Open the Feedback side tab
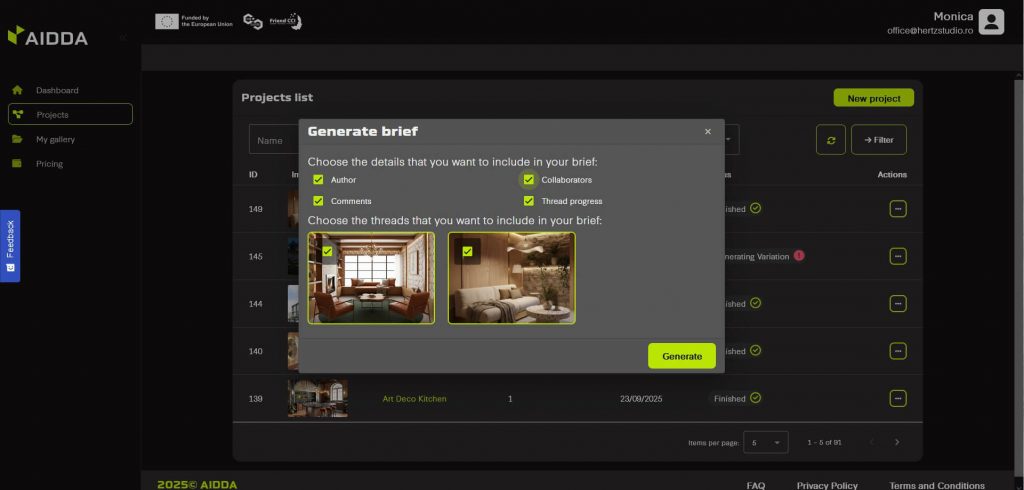The width and height of the screenshot is (1024, 490). (x=10, y=245)
